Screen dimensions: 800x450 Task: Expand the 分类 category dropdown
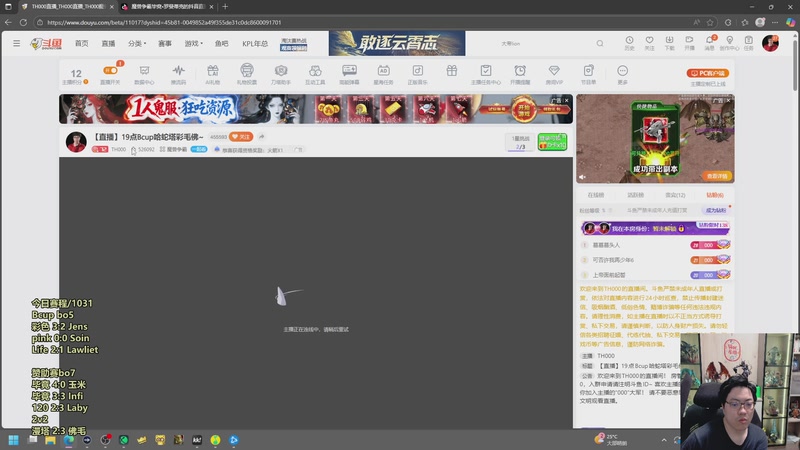click(x=137, y=43)
